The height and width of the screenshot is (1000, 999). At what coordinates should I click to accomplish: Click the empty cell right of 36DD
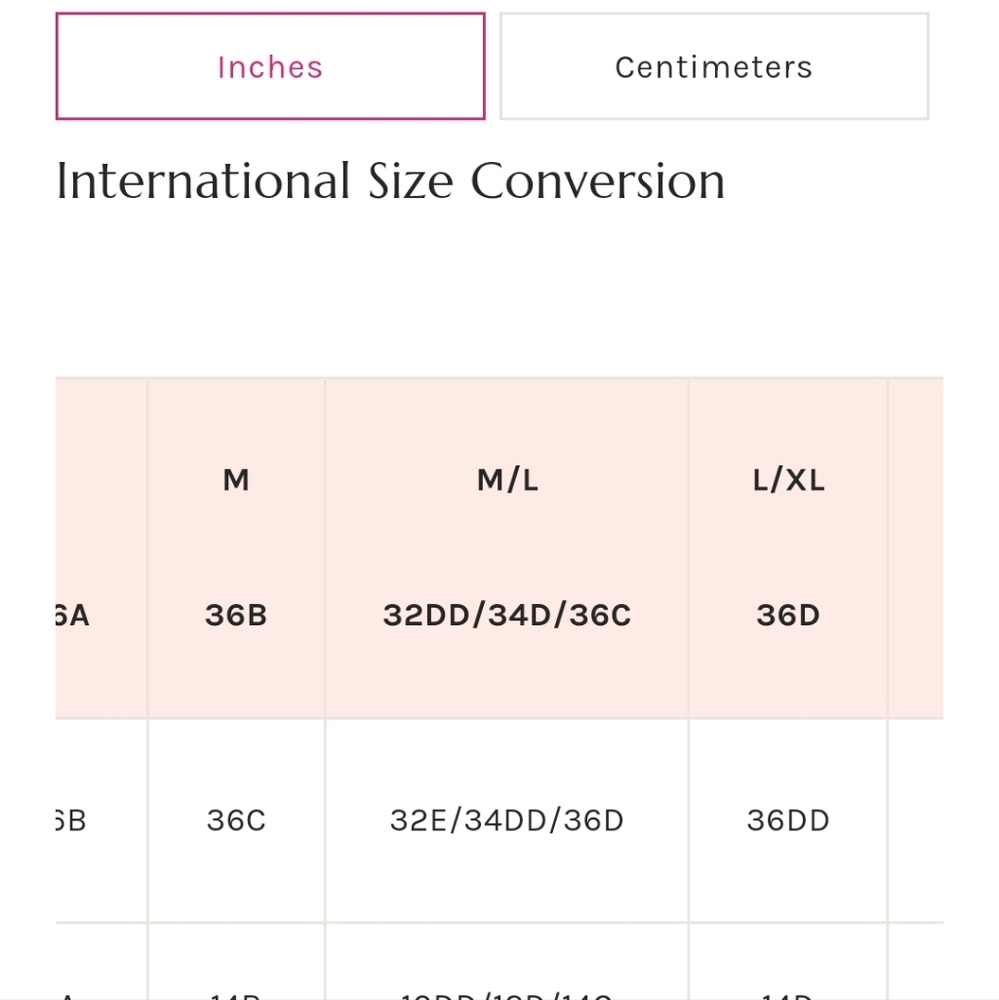[x=916, y=821]
